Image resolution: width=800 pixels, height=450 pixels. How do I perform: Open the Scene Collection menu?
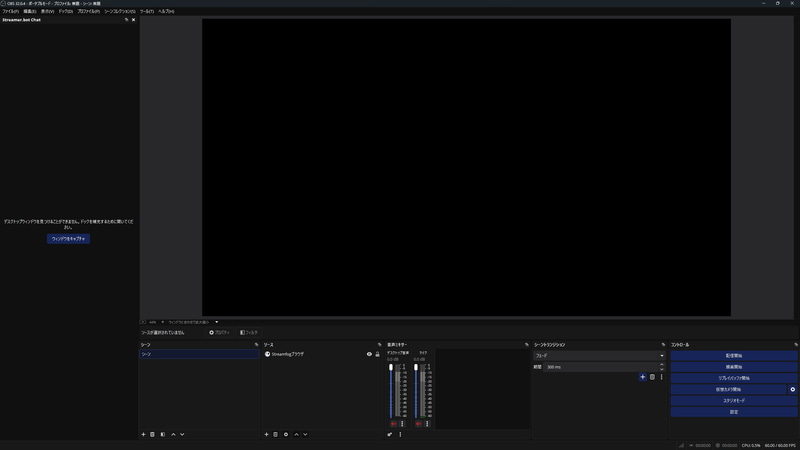coord(120,11)
